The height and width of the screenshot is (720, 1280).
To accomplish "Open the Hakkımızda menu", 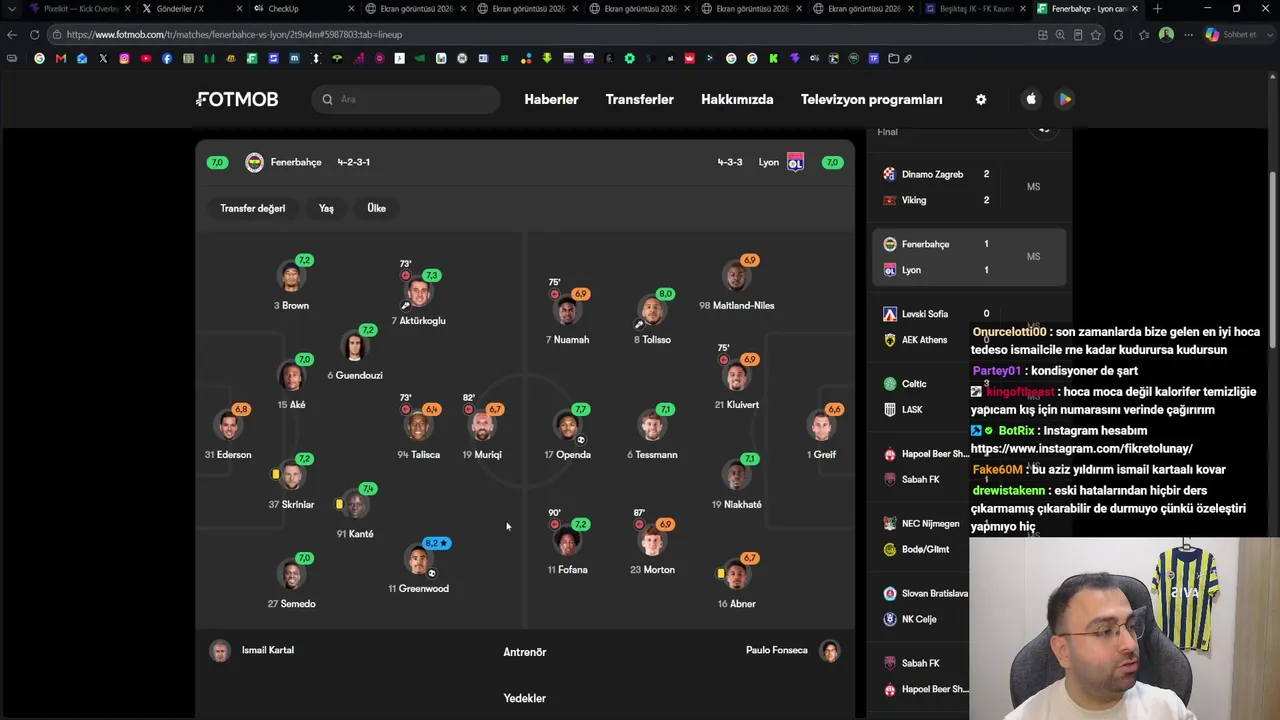I will click(x=737, y=99).
